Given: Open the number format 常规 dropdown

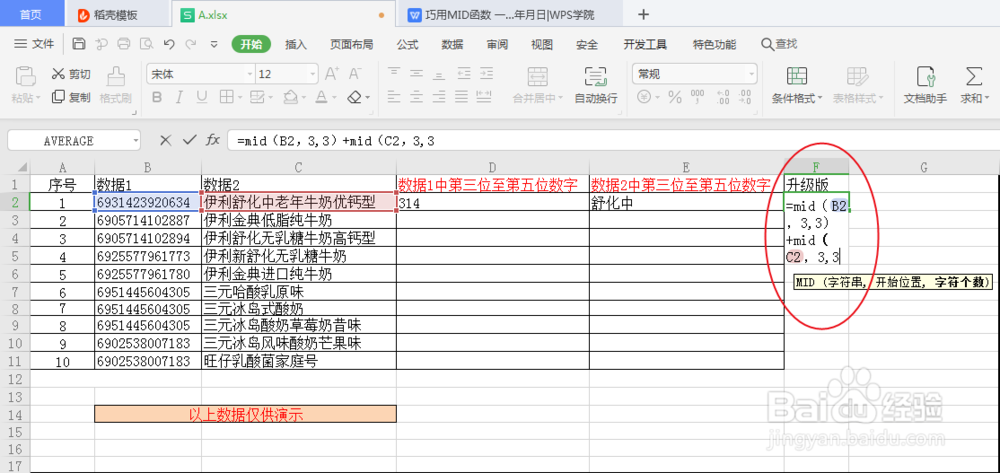Looking at the screenshot, I should [752, 75].
